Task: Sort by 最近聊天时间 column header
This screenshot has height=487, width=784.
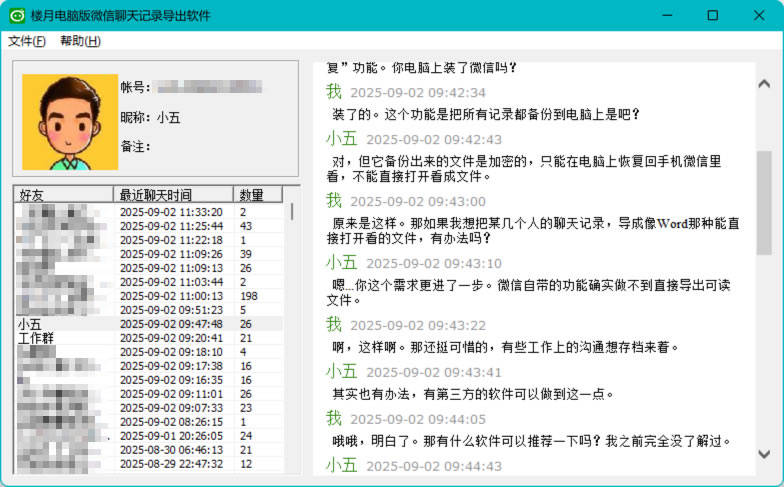Action: click(x=174, y=194)
